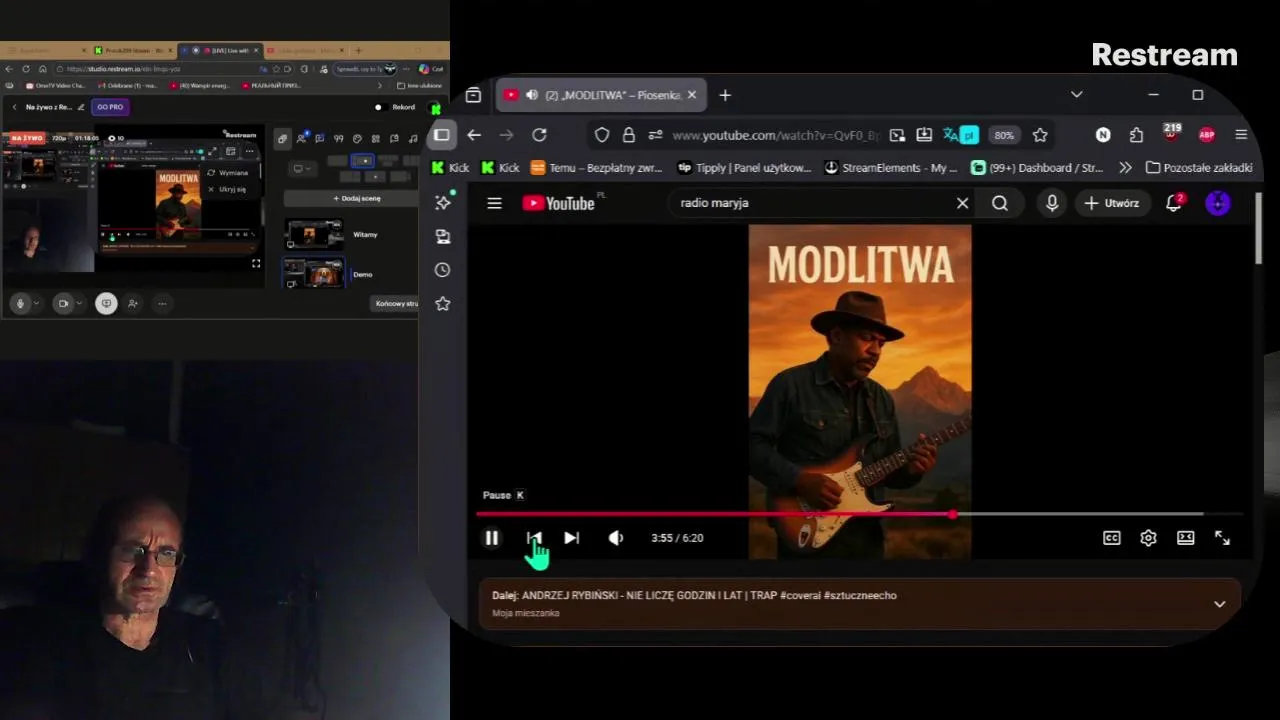Choose 'Wymiana' in the Restream context menu
This screenshot has height=720, width=1280.
(228, 173)
